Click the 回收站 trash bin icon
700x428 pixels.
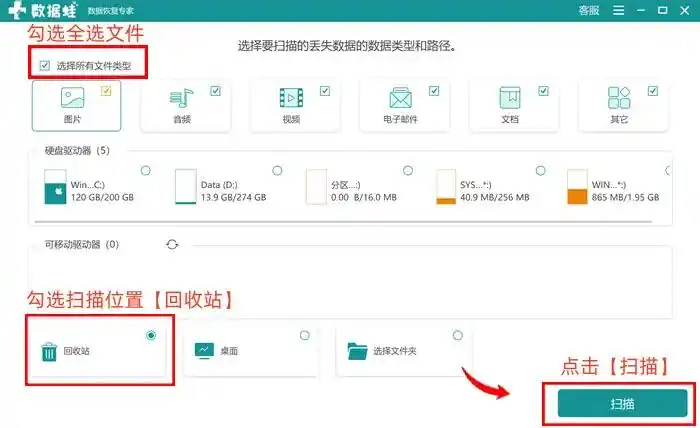(x=49, y=351)
